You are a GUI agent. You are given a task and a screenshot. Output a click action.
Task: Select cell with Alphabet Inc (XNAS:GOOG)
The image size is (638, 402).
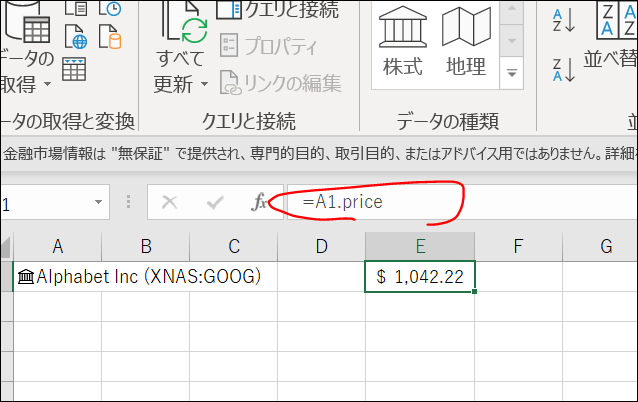(x=57, y=276)
